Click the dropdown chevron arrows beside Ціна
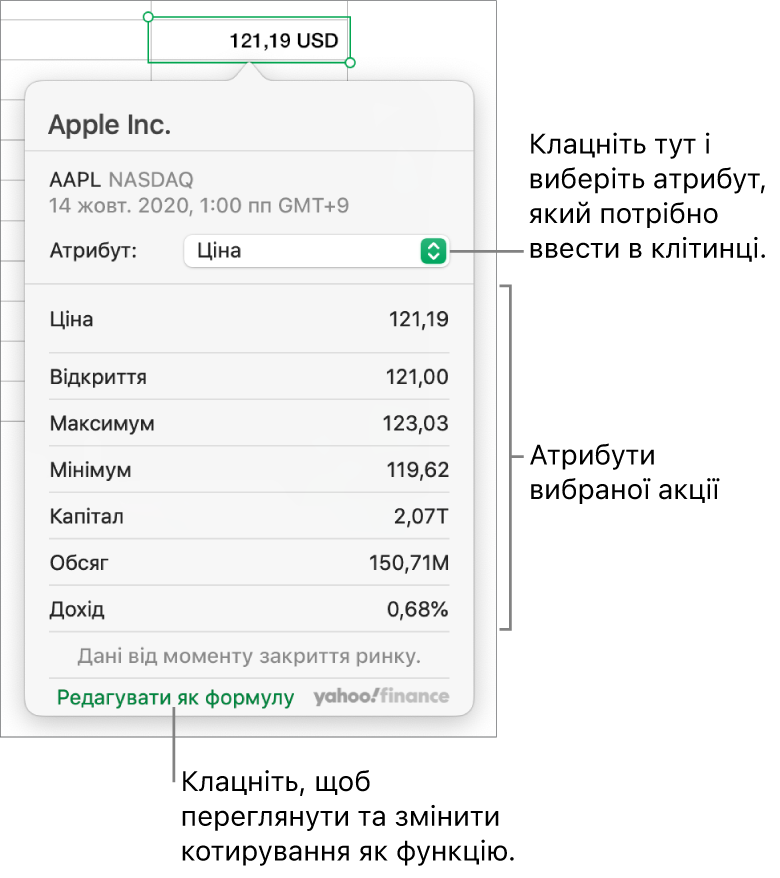 click(432, 251)
